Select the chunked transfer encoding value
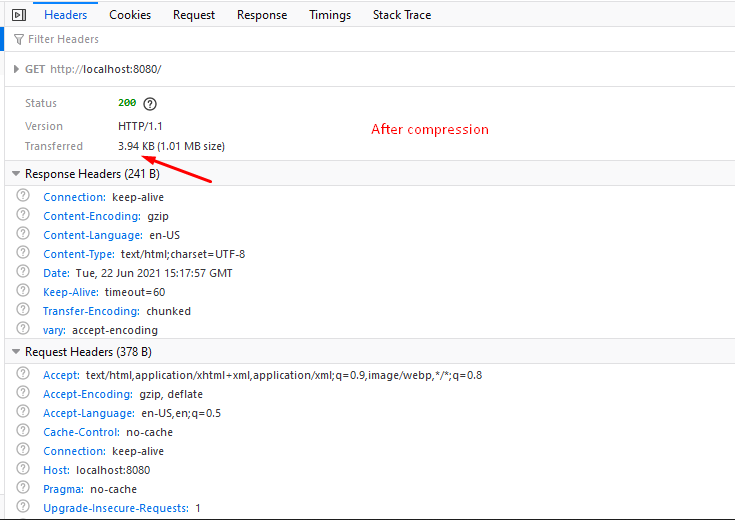Screen dimensions: 735x520 click(x=169, y=311)
